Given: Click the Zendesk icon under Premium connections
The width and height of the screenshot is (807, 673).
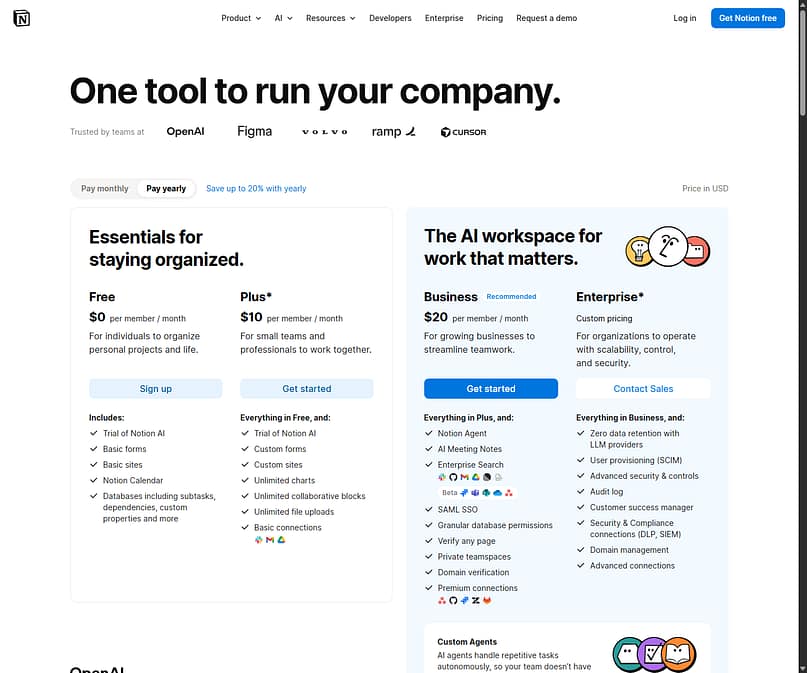Looking at the screenshot, I should [476, 600].
